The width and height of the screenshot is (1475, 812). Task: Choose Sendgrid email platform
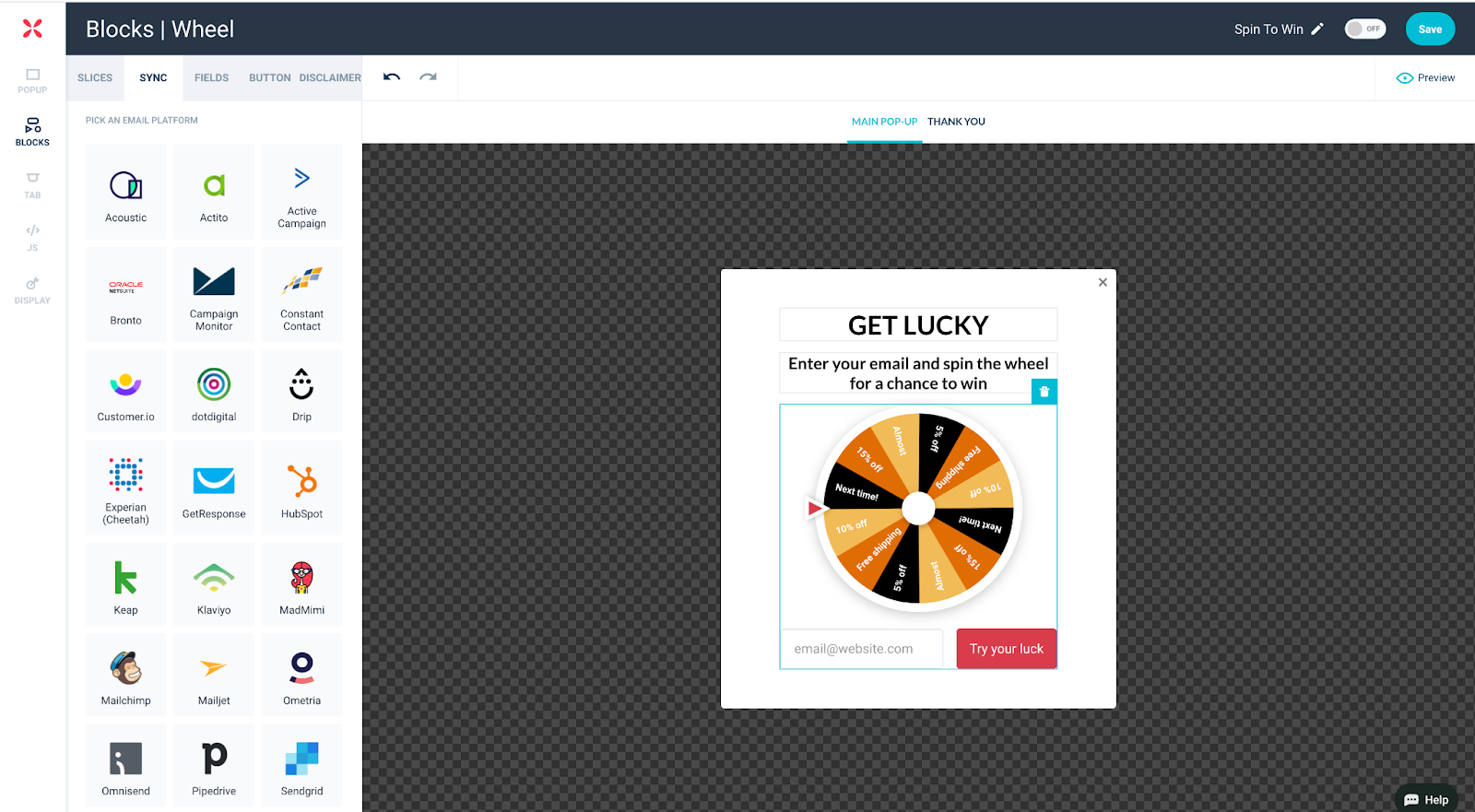(x=301, y=765)
